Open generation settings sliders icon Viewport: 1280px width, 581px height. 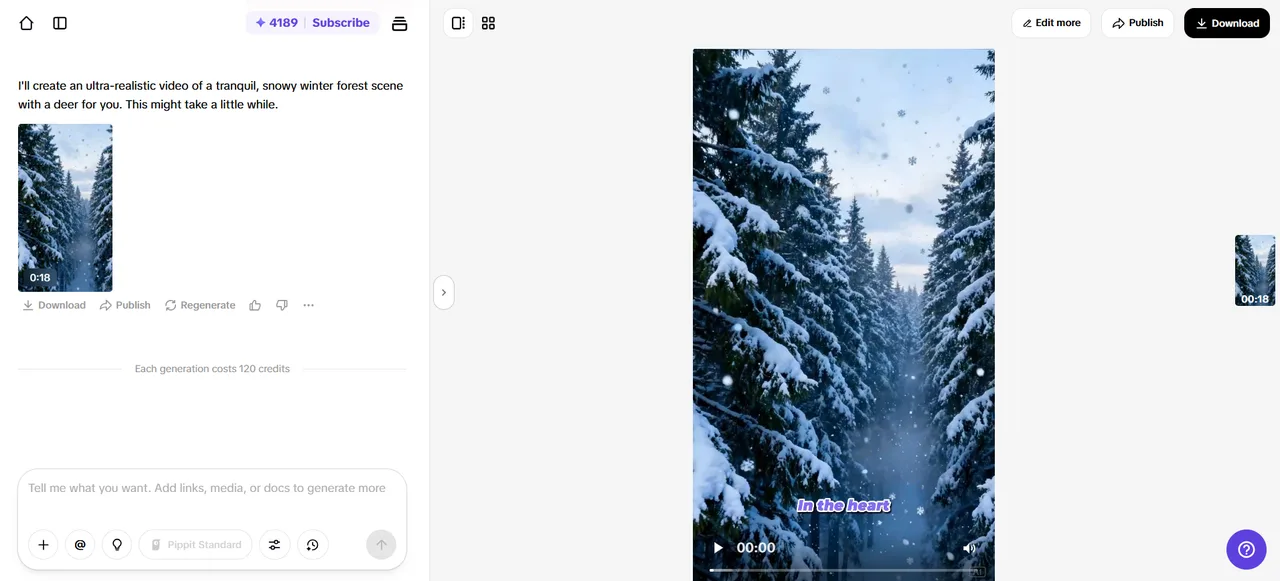click(274, 545)
